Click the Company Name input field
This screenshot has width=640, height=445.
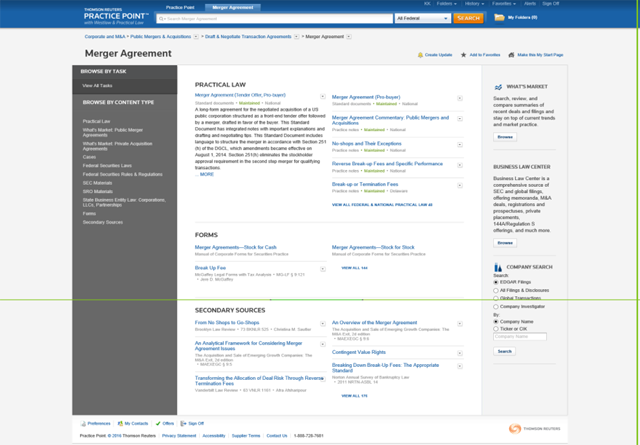click(519, 337)
